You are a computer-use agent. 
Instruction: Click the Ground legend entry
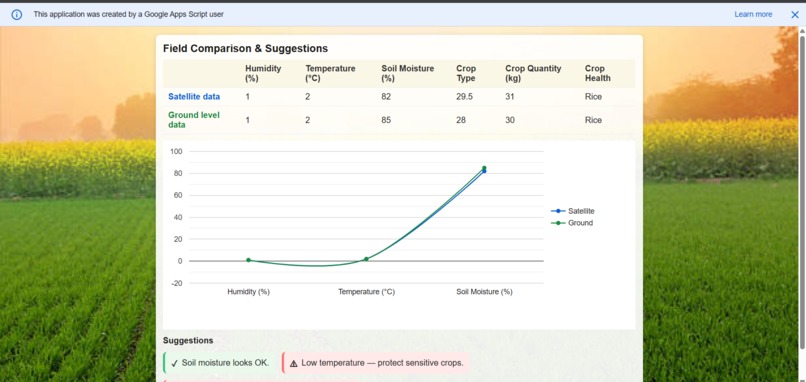tap(572, 223)
